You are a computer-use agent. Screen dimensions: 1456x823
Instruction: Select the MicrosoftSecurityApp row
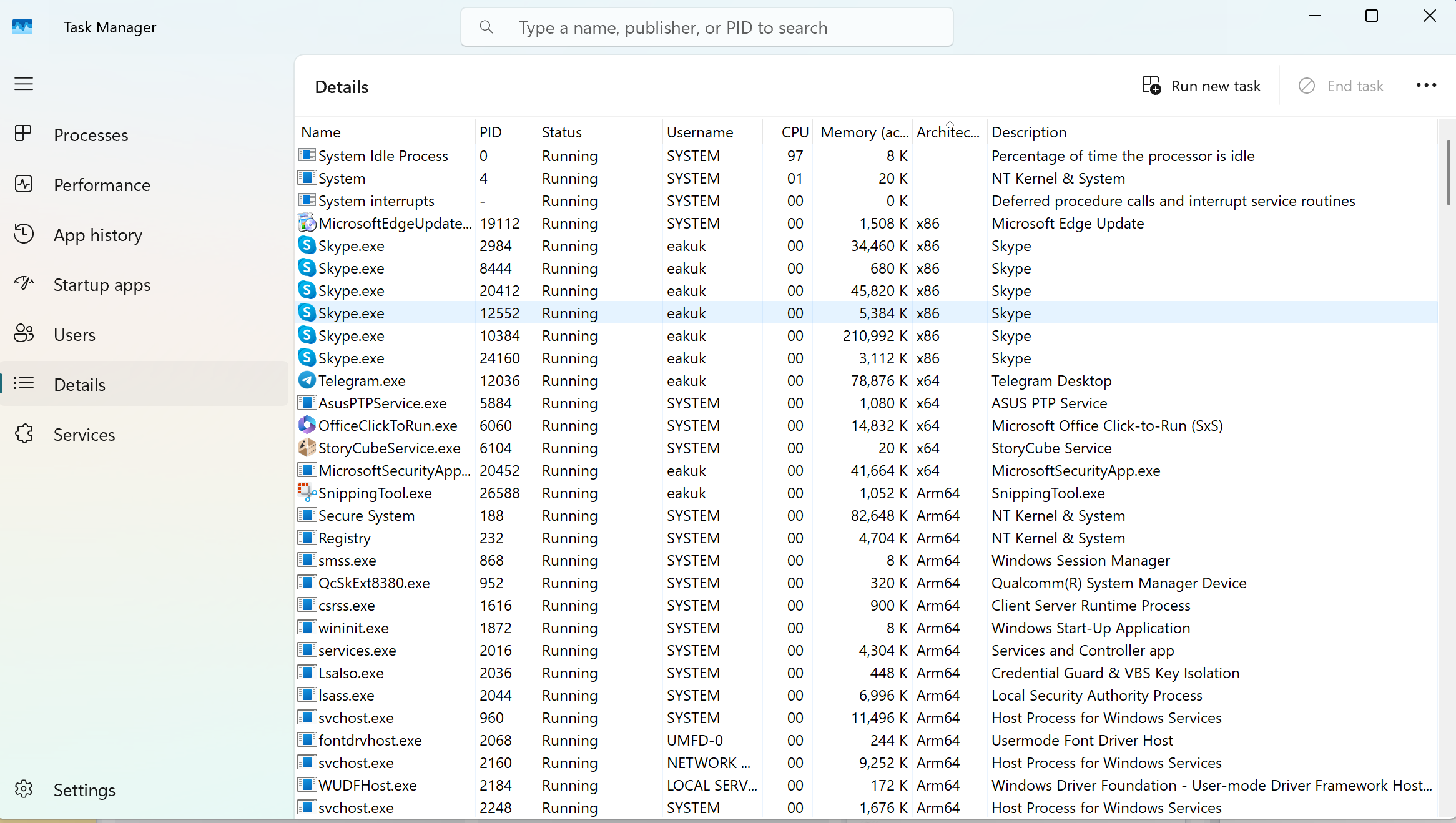[867, 470]
